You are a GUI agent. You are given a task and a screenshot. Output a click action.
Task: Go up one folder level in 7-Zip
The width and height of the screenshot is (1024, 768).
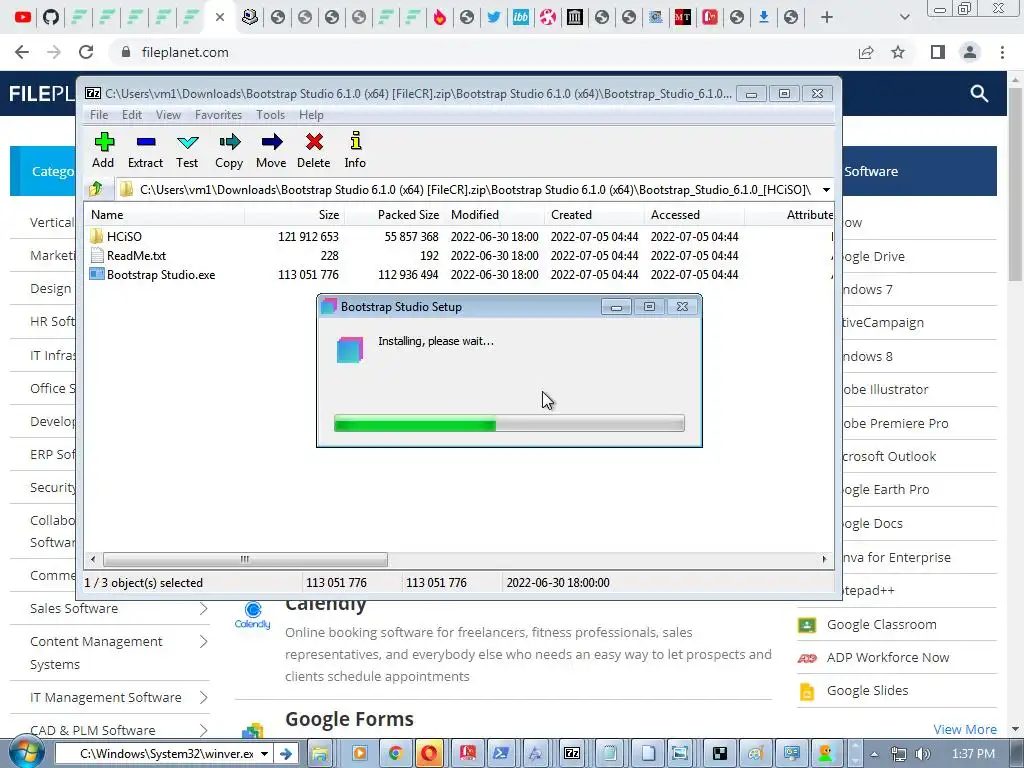tap(97, 189)
